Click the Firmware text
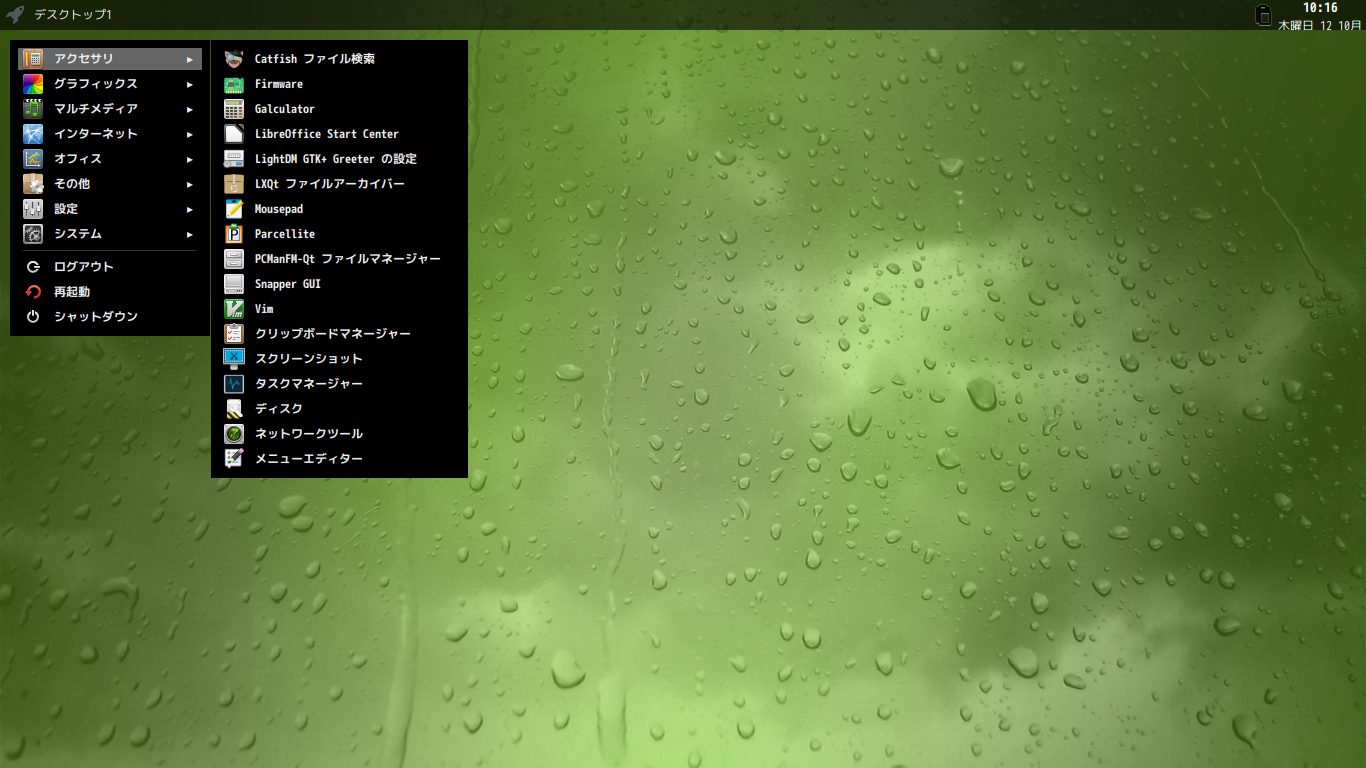The image size is (1366, 768). 279,84
